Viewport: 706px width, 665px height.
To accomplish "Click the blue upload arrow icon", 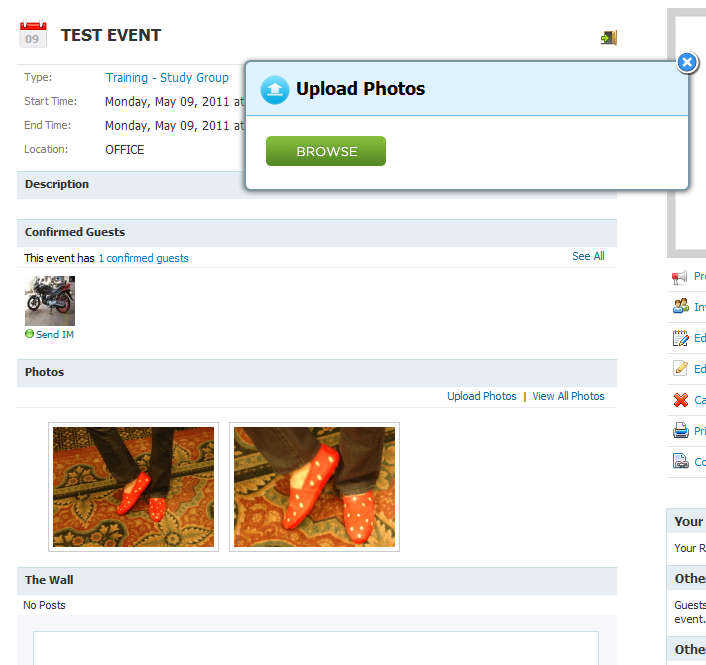I will 275,90.
